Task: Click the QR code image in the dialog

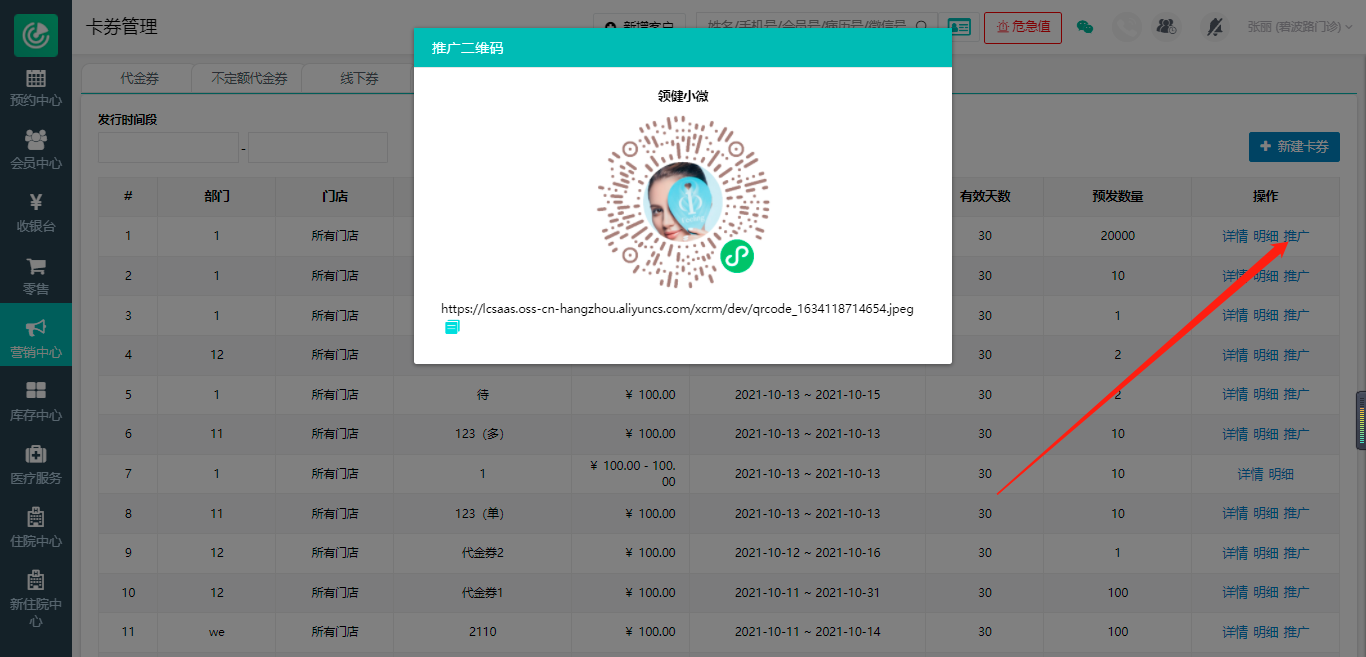Action: coord(683,202)
